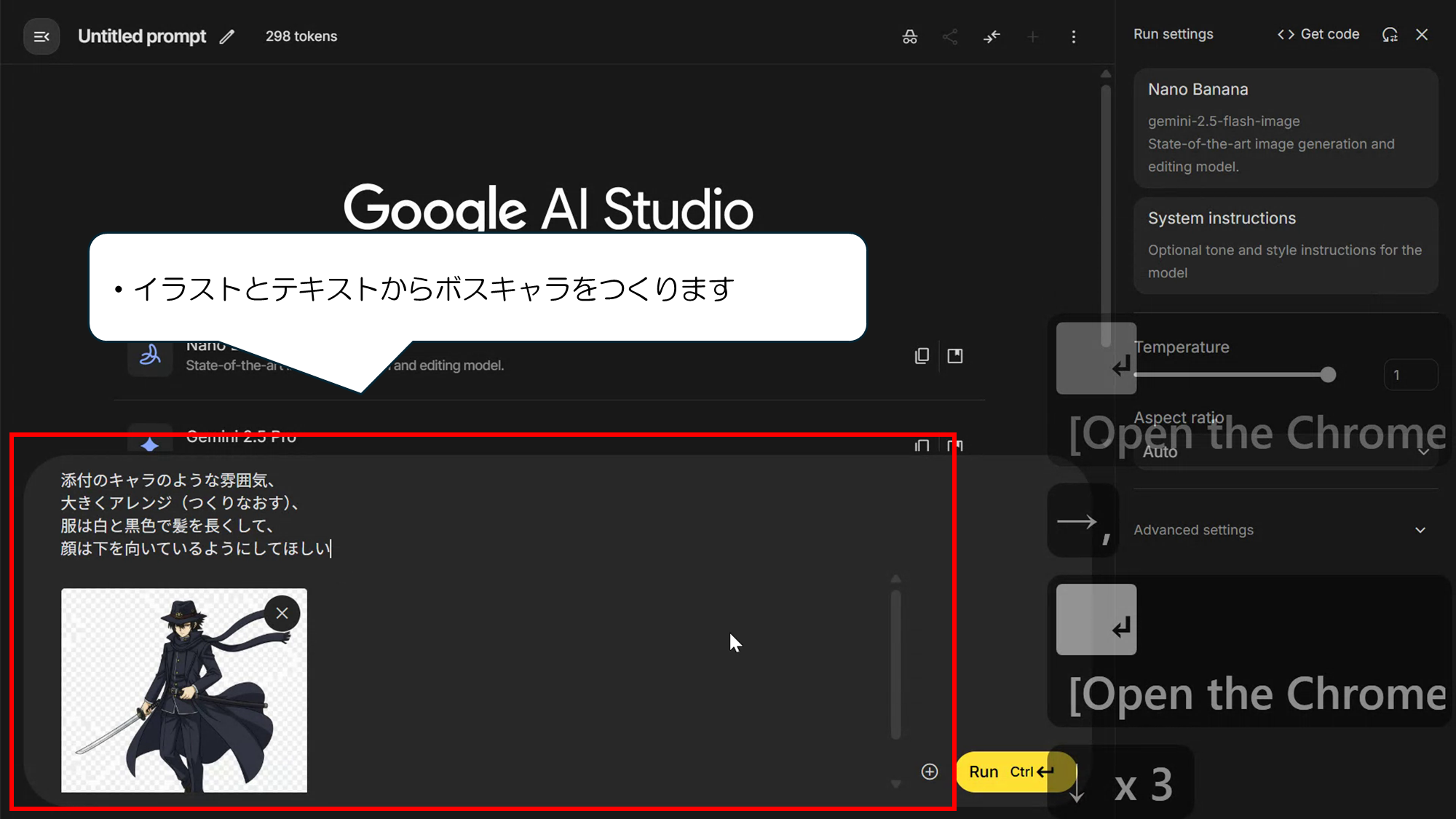This screenshot has width=1456, height=819.
Task: Remove the attached character image
Action: coord(282,613)
